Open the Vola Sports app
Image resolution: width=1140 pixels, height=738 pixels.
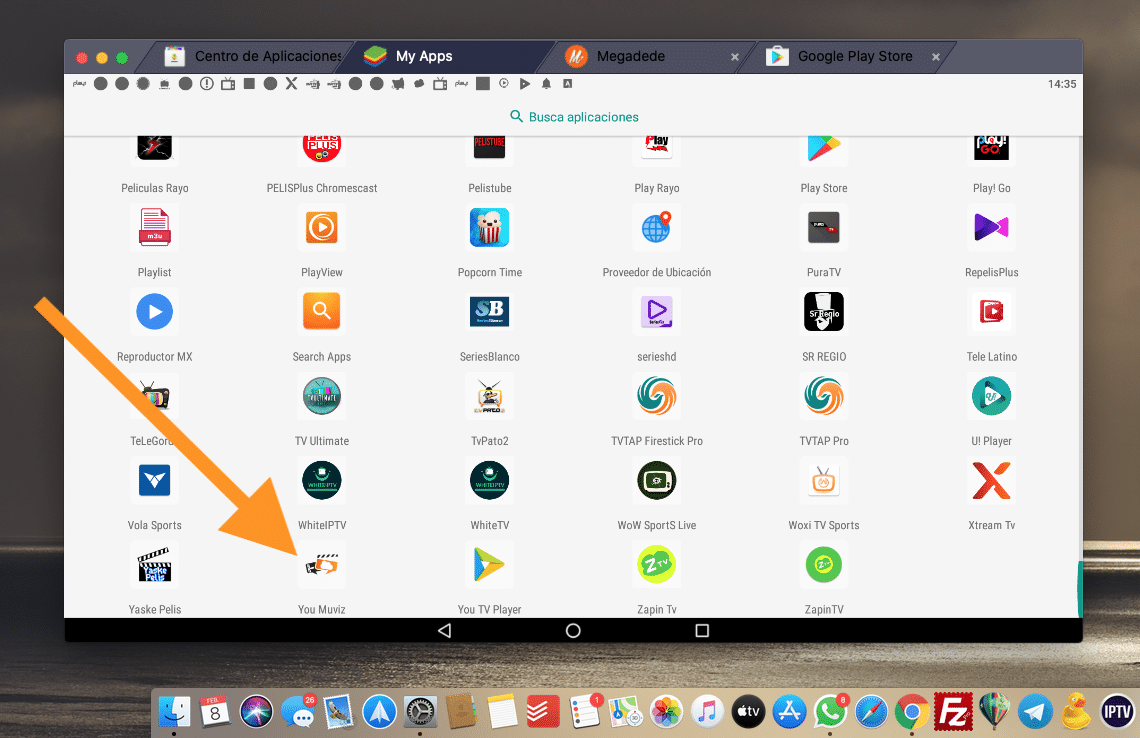click(x=155, y=482)
